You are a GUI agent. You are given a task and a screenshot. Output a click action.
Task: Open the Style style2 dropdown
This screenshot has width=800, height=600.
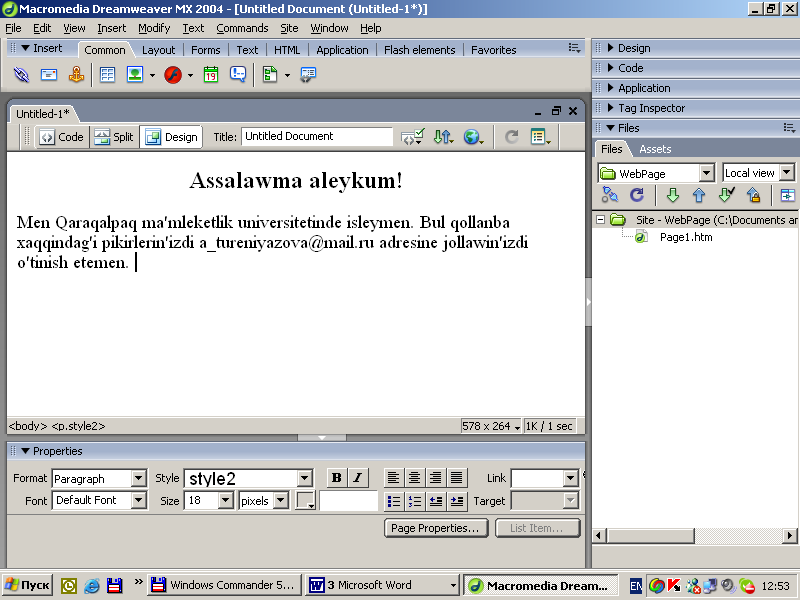305,479
